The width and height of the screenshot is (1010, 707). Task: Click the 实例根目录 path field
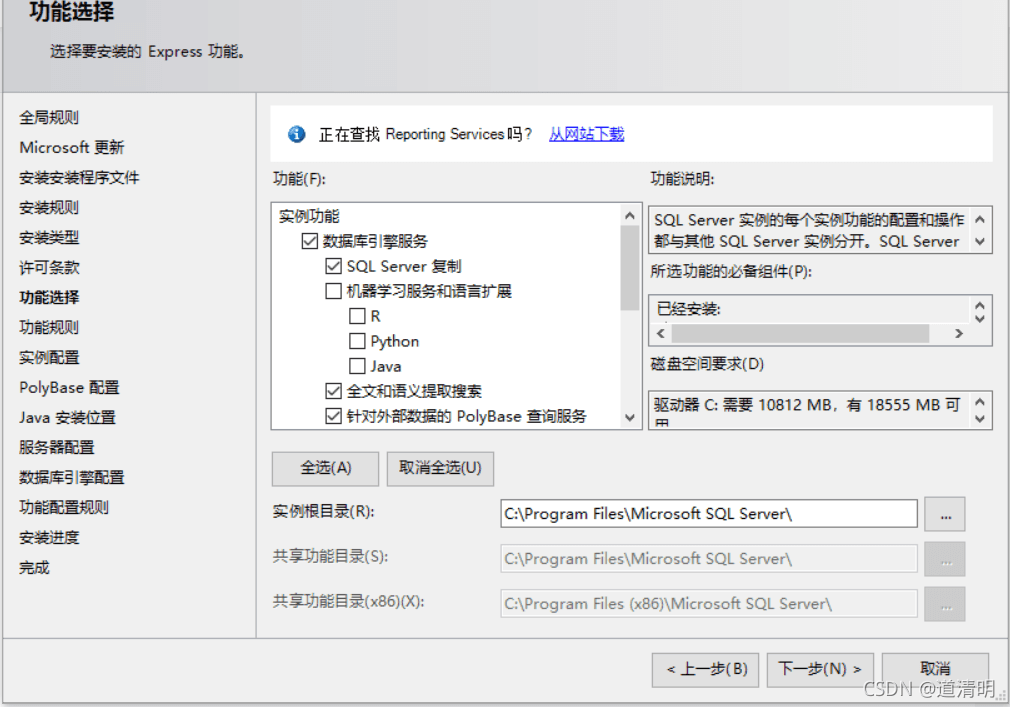pos(709,514)
